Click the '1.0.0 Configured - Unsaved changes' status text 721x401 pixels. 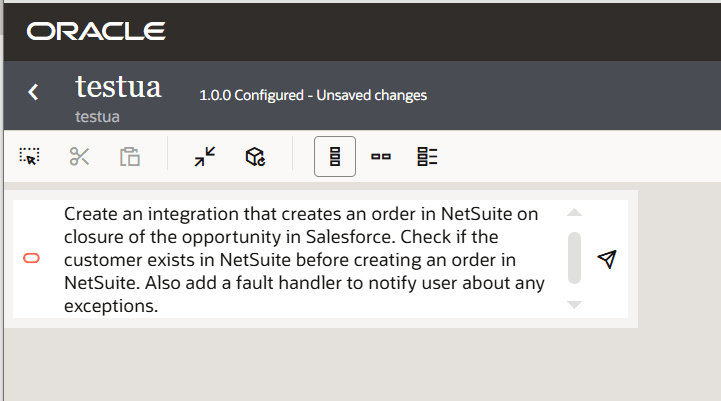(313, 95)
